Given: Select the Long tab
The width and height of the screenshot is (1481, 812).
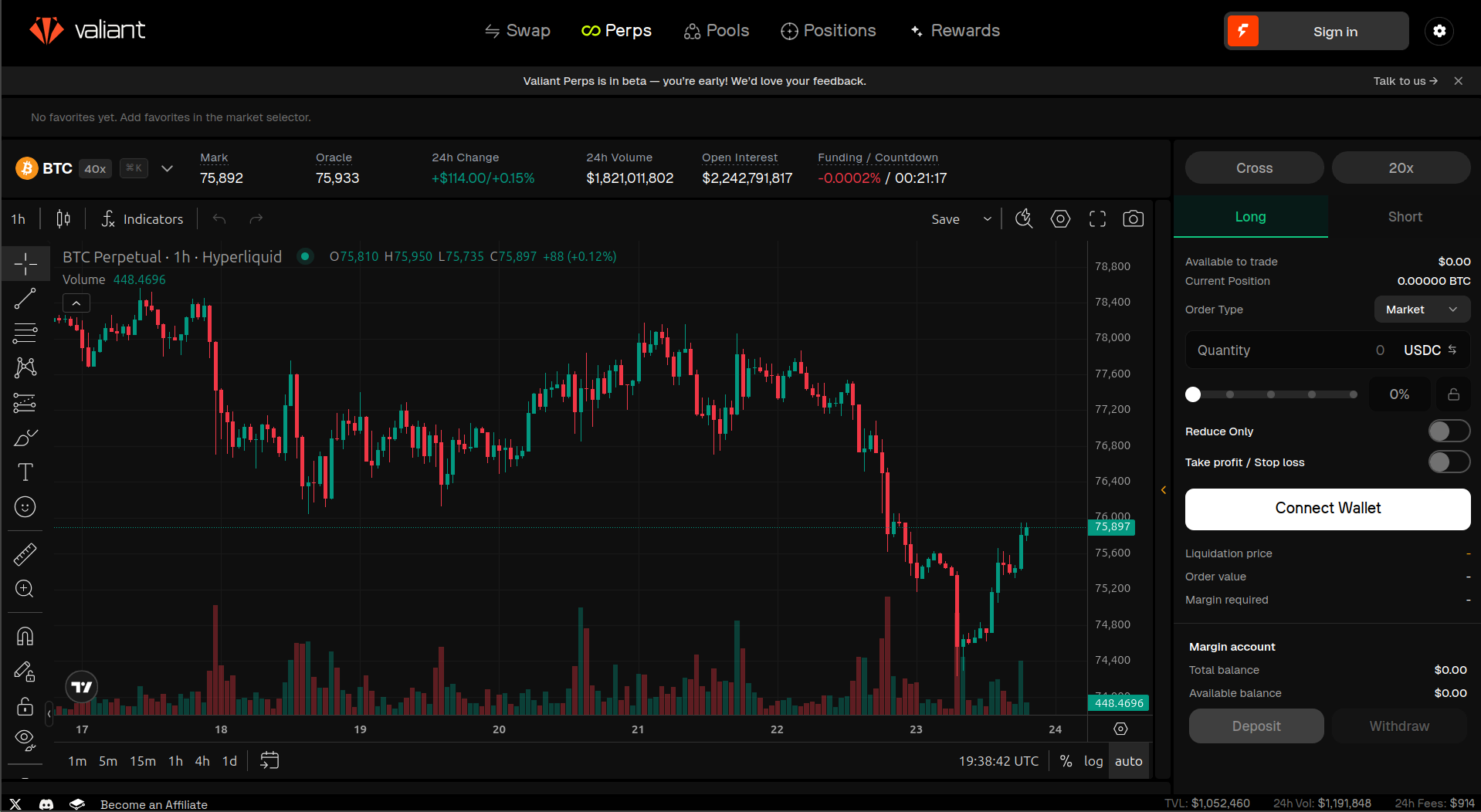Looking at the screenshot, I should (x=1250, y=217).
